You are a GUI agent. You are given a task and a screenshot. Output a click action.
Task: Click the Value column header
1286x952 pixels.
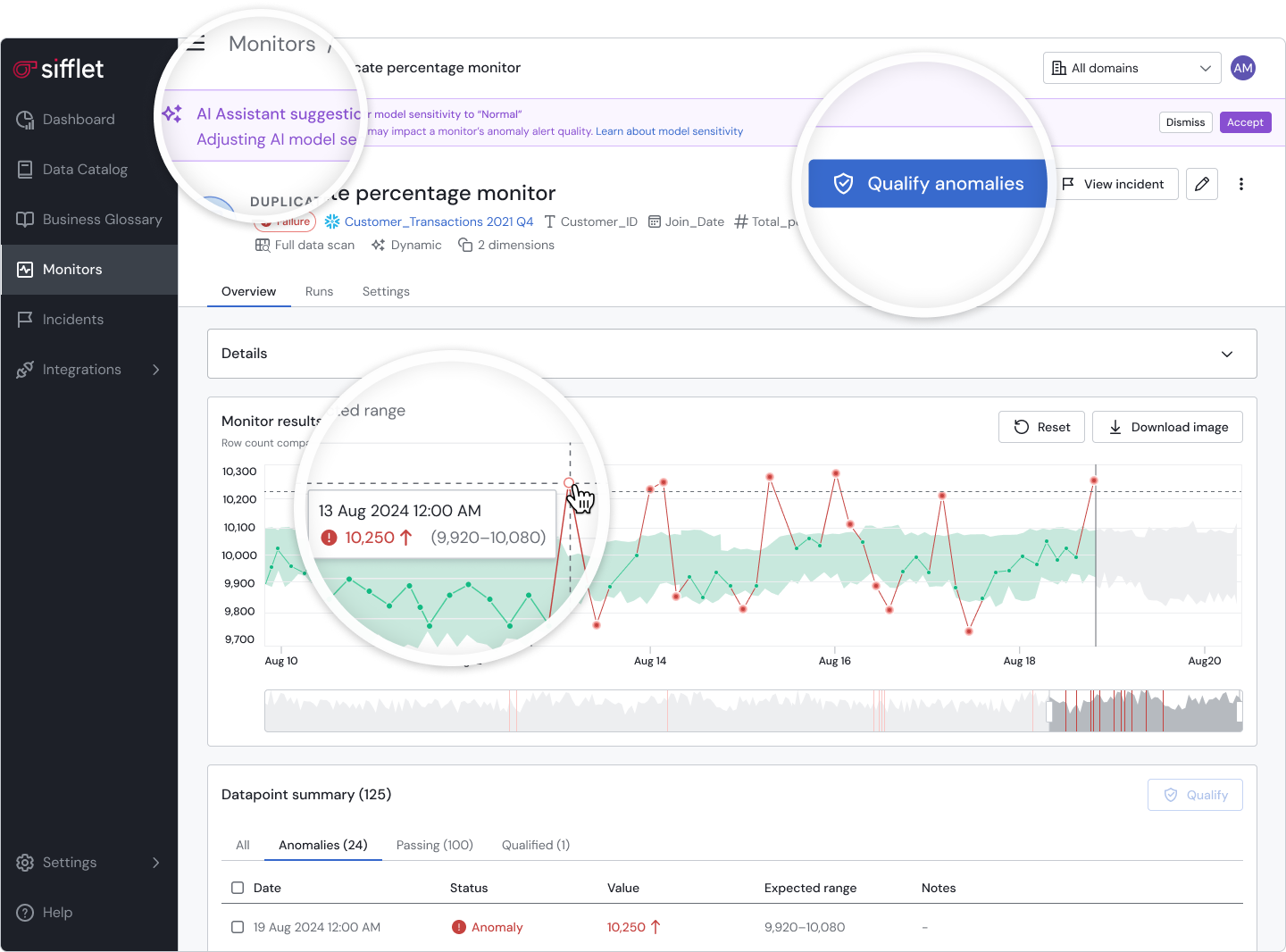click(623, 888)
